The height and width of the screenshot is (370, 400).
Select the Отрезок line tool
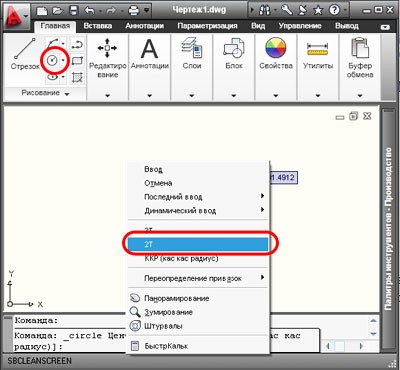25,53
